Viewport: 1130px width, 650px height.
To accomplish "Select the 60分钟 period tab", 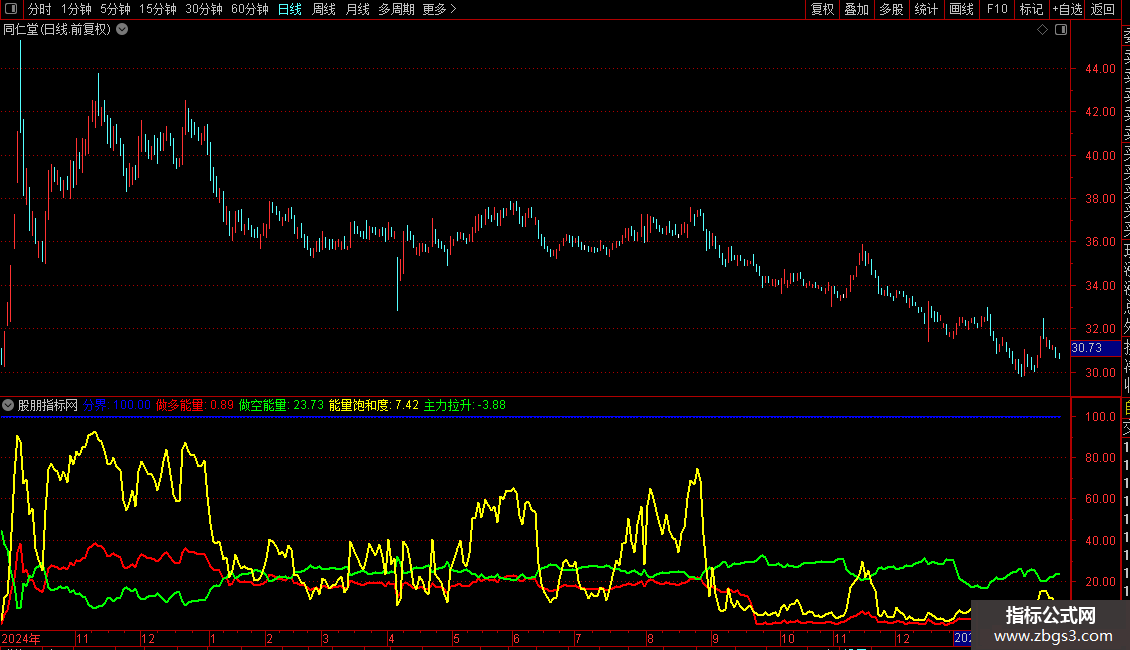I will (249, 9).
